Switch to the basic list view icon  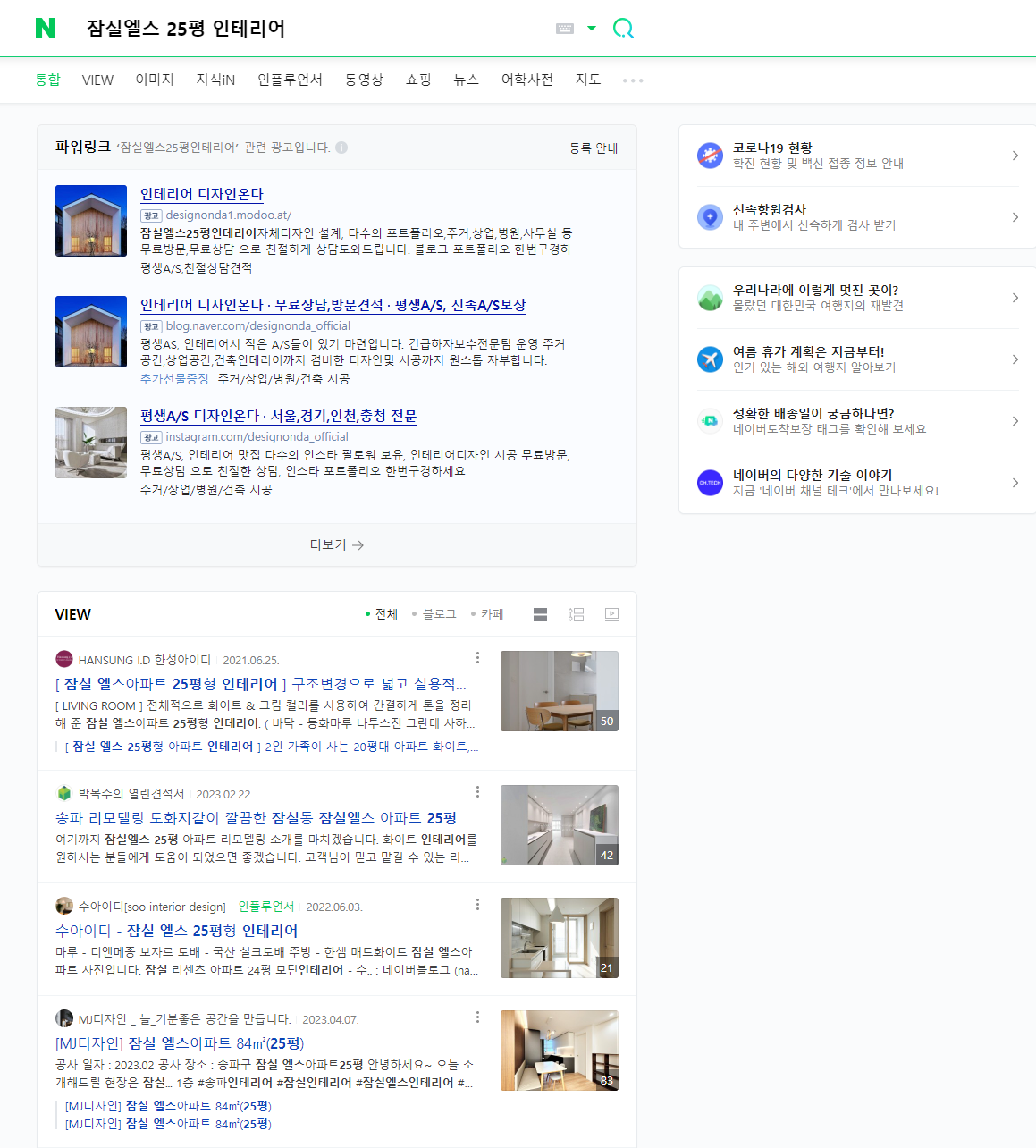click(x=540, y=614)
